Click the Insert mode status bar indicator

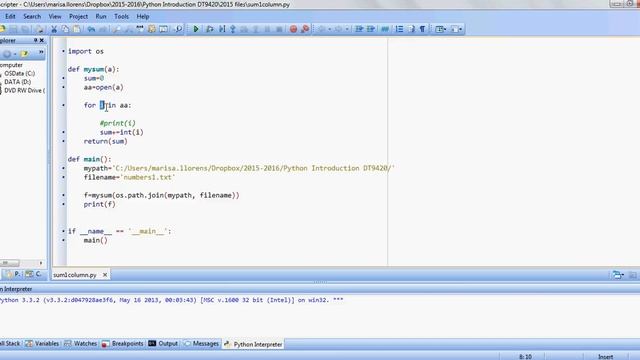coord(606,356)
